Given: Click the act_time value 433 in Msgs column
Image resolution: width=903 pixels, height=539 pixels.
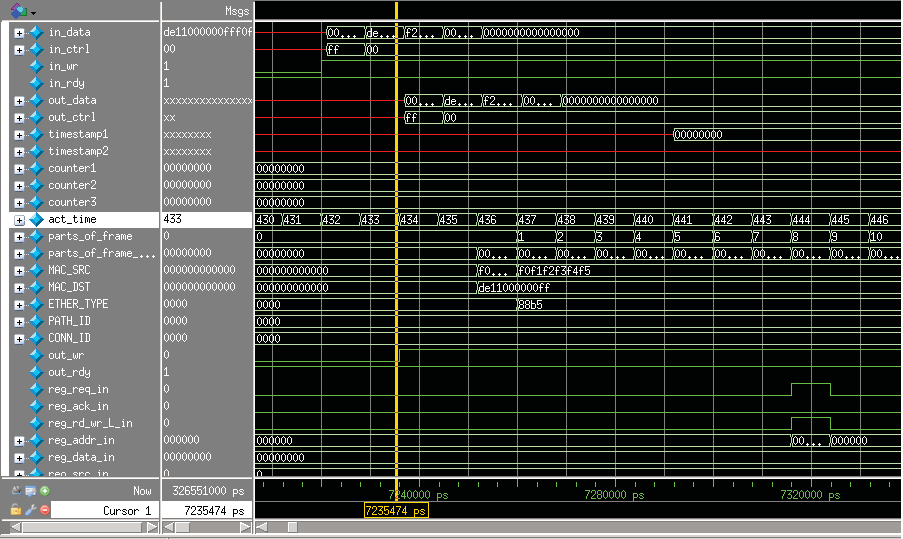Looking at the screenshot, I should (172, 219).
